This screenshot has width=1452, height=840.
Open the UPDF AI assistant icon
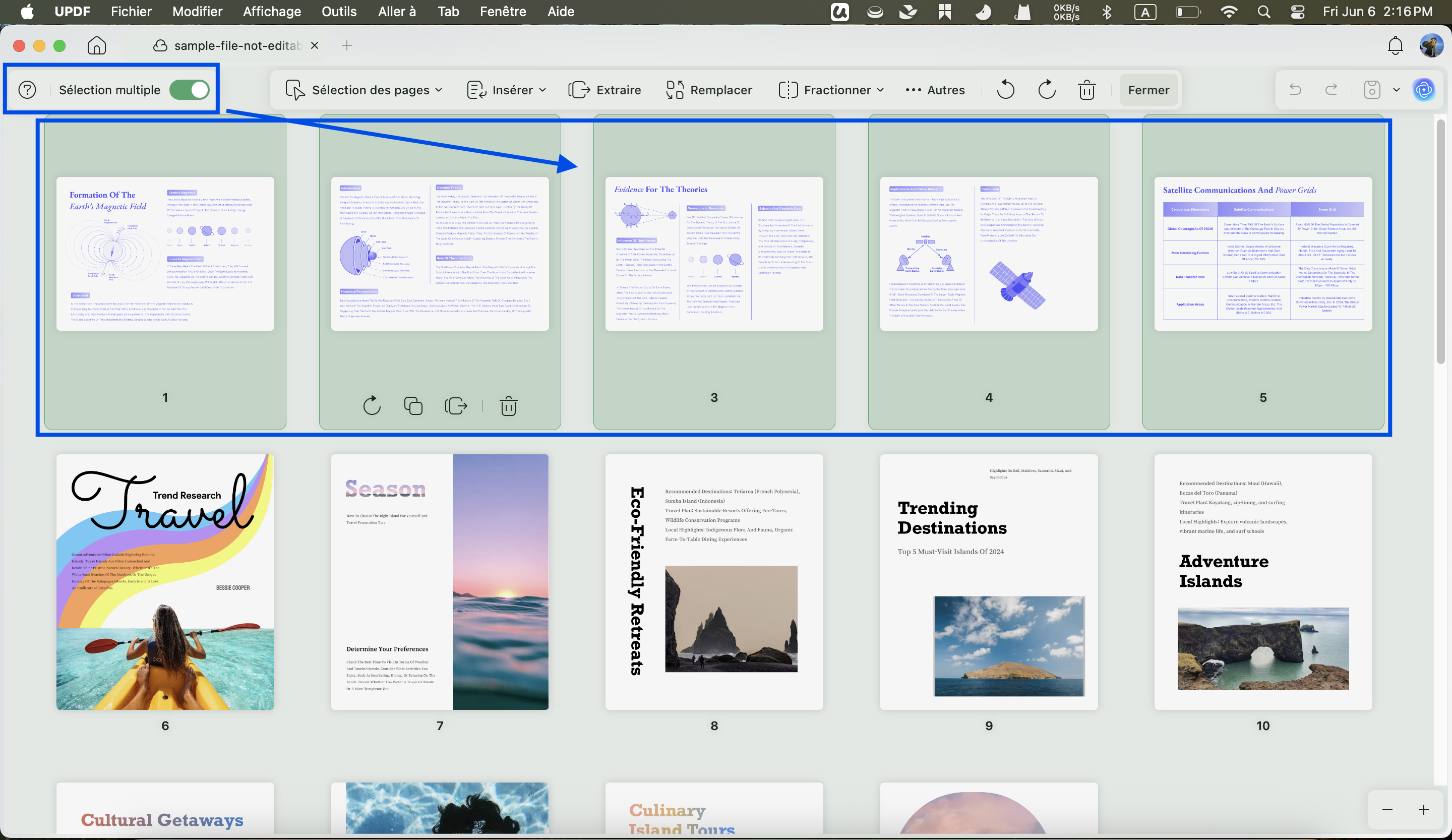pos(1424,90)
